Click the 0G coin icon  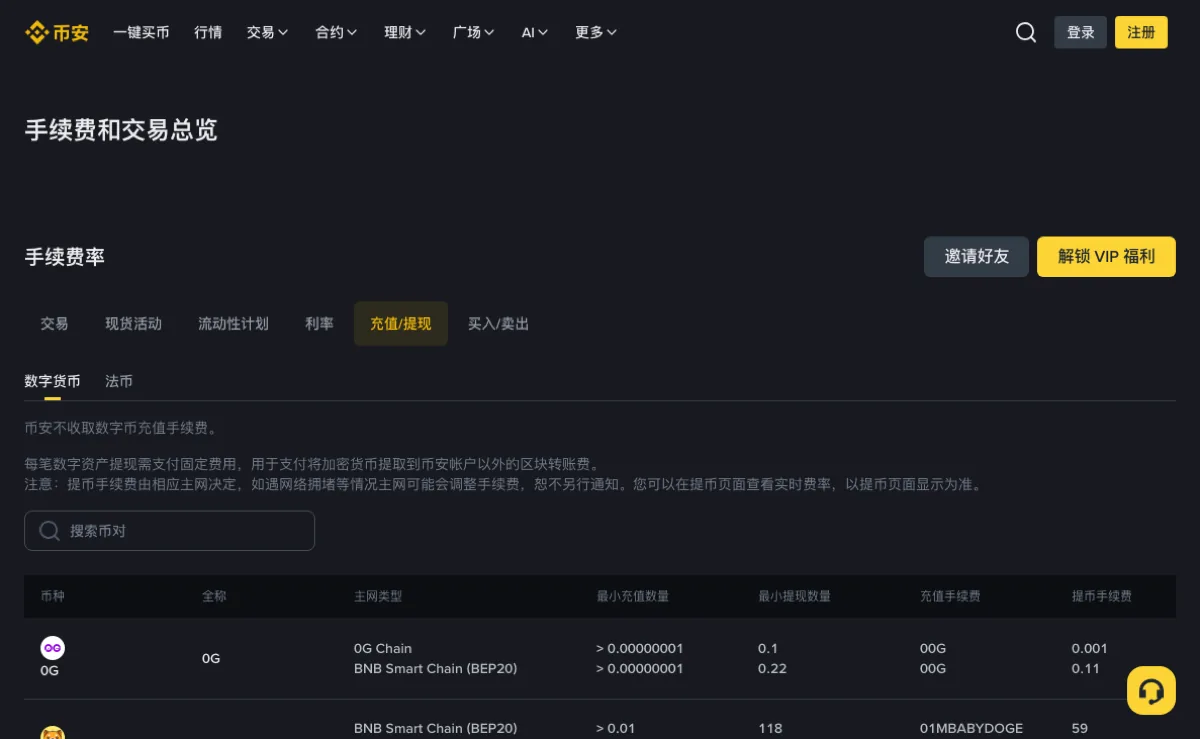pyautogui.click(x=53, y=648)
